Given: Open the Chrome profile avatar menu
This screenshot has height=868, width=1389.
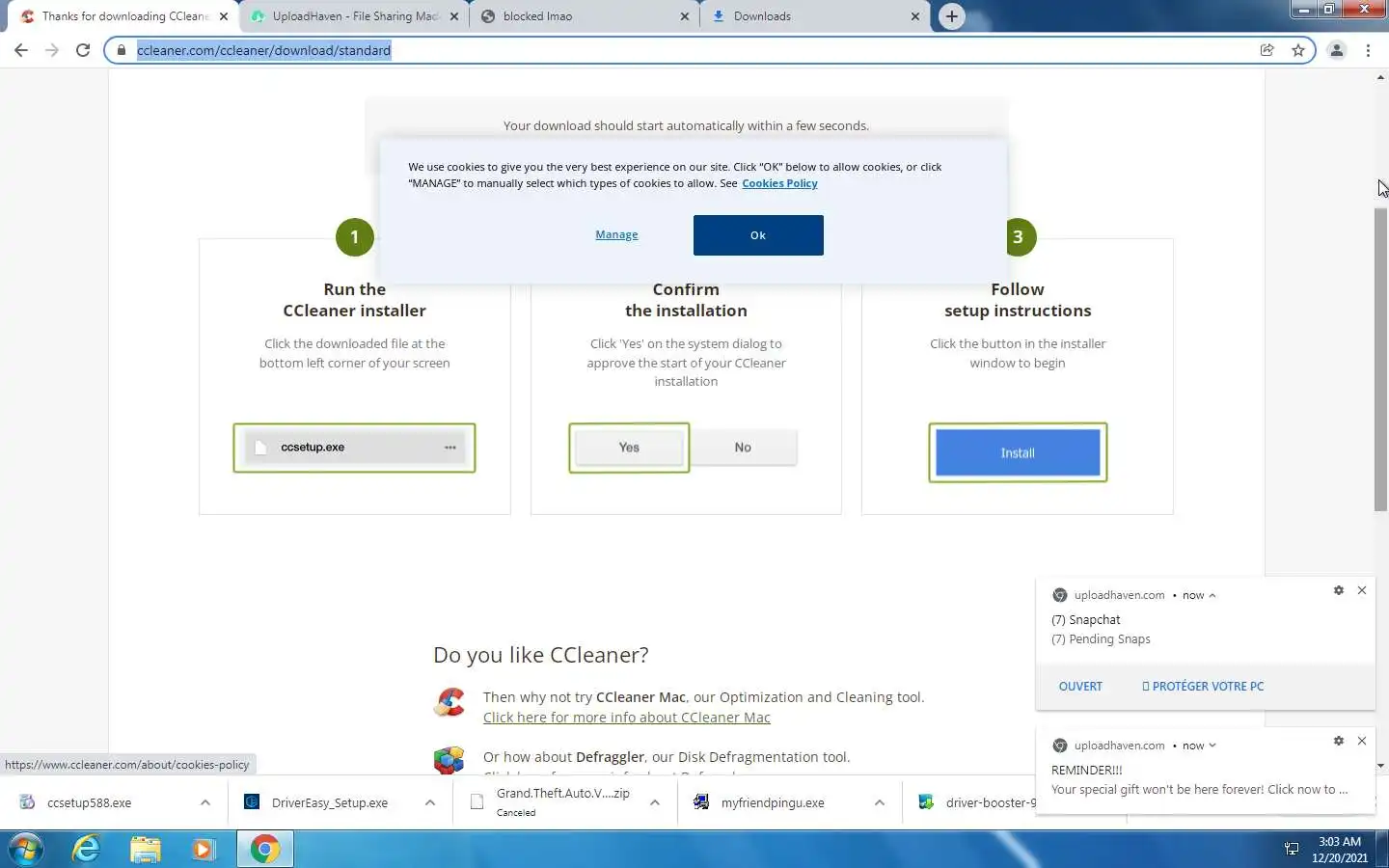Looking at the screenshot, I should (1337, 50).
